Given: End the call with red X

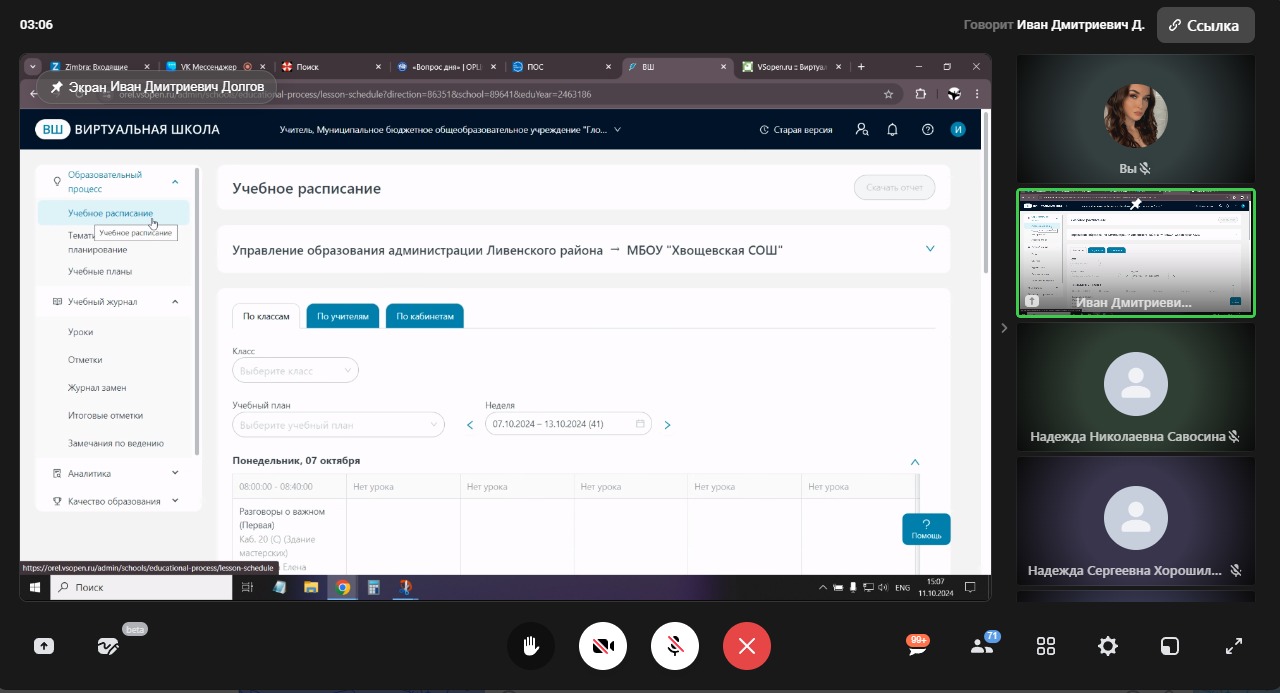Looking at the screenshot, I should (747, 646).
